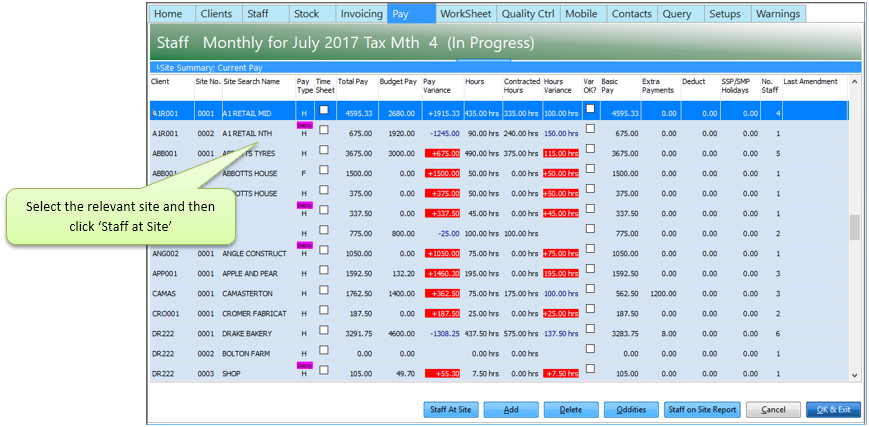Screen dimensions: 869x427
Task: Switch to the Clients tab
Action: (219, 14)
